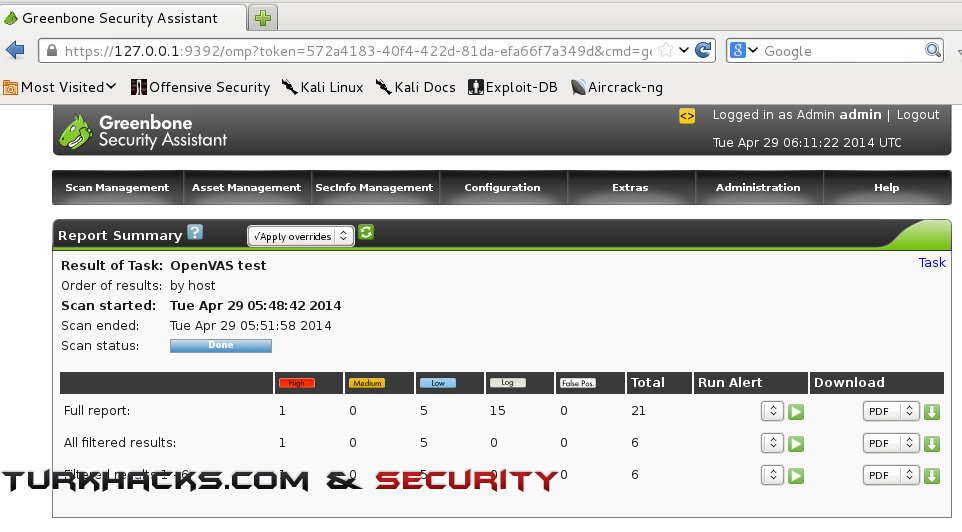The height and width of the screenshot is (532, 962).
Task: Download All filtered results report
Action: (x=932, y=444)
